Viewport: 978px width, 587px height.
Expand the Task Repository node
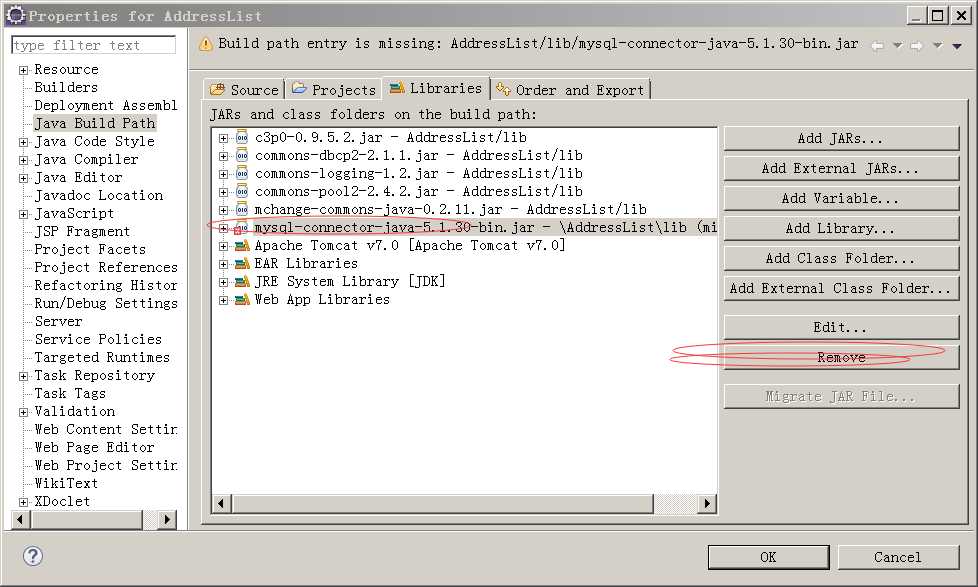coord(24,377)
